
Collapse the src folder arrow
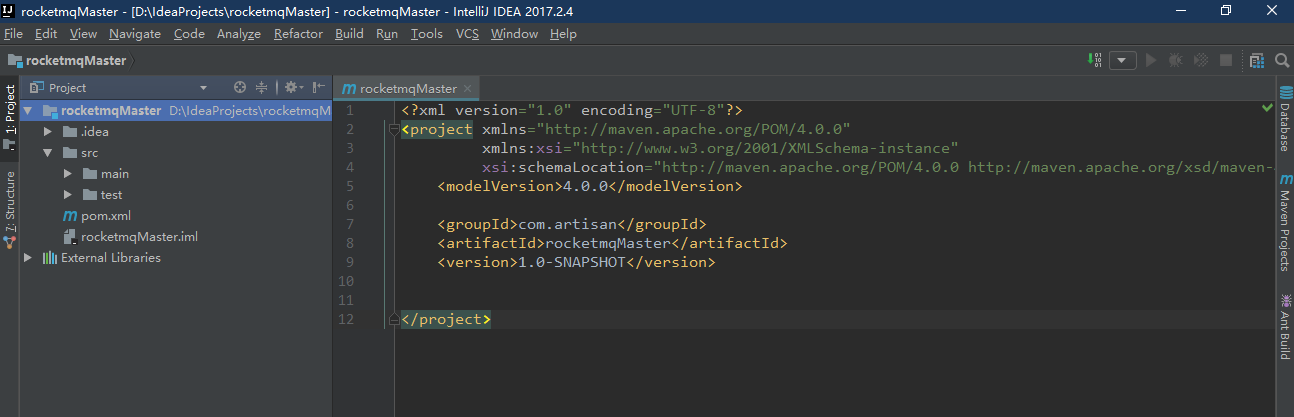(x=47, y=153)
